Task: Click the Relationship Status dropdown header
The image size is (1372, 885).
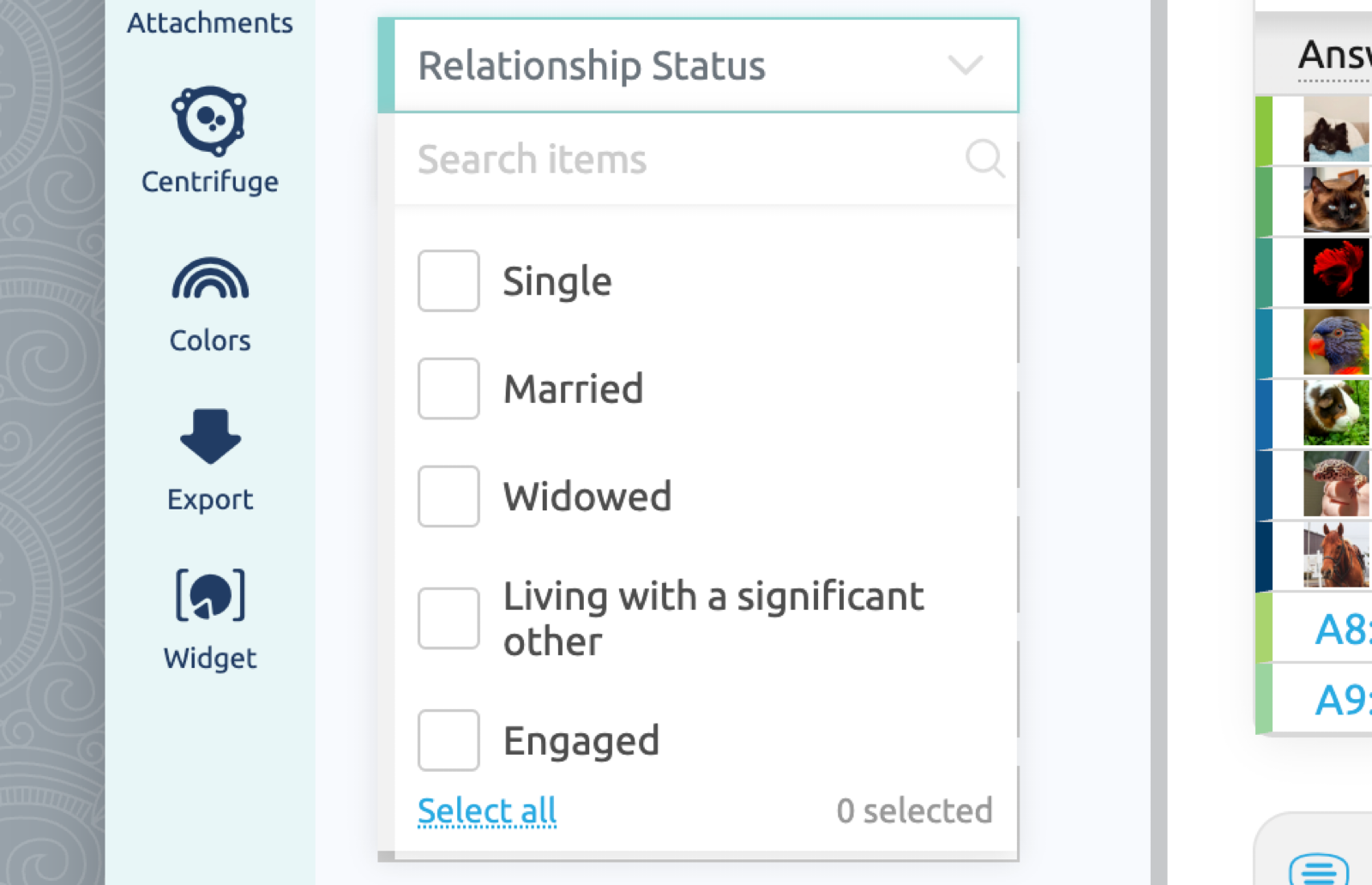Action: pos(698,65)
